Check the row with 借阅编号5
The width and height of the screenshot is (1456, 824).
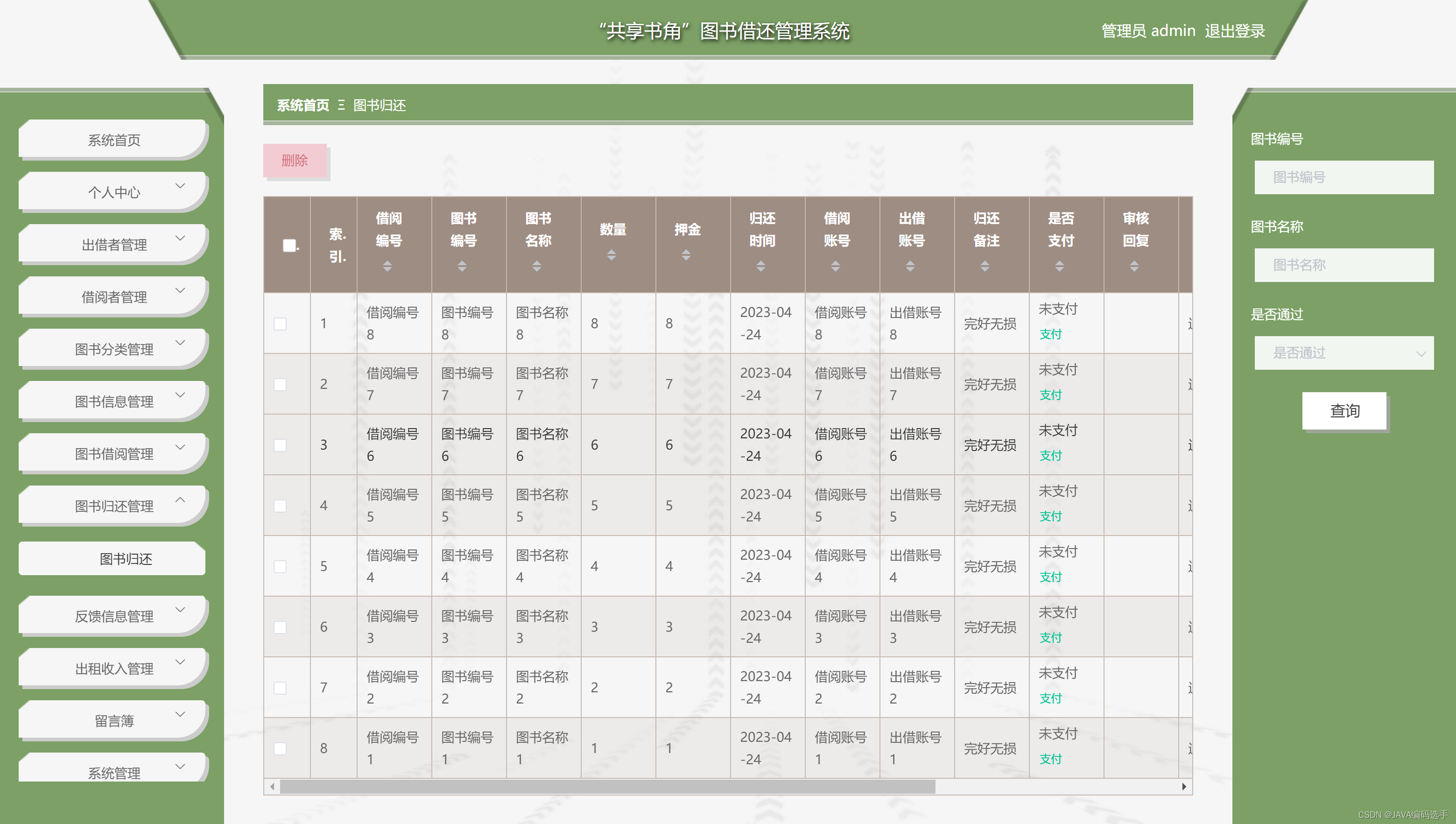(280, 506)
